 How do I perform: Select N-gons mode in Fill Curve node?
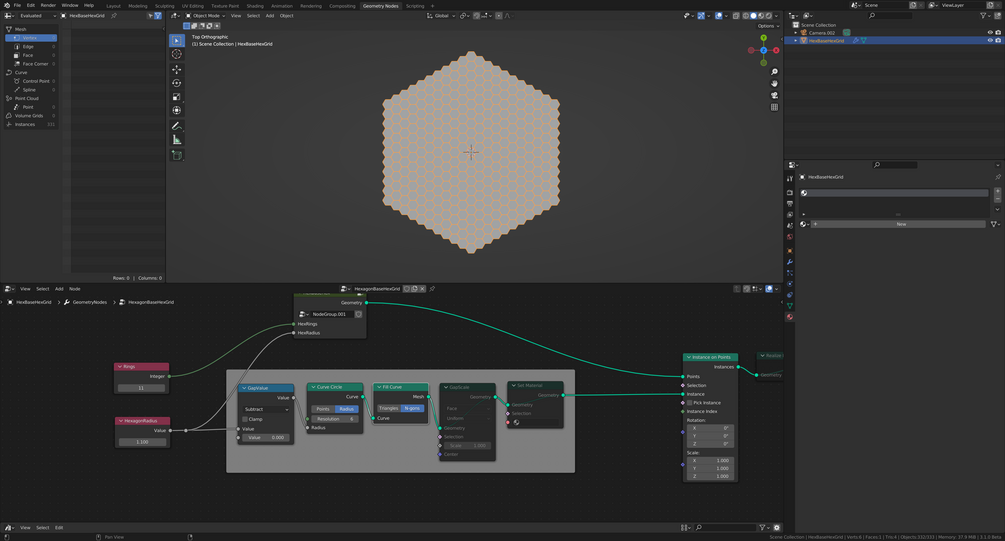(412, 408)
